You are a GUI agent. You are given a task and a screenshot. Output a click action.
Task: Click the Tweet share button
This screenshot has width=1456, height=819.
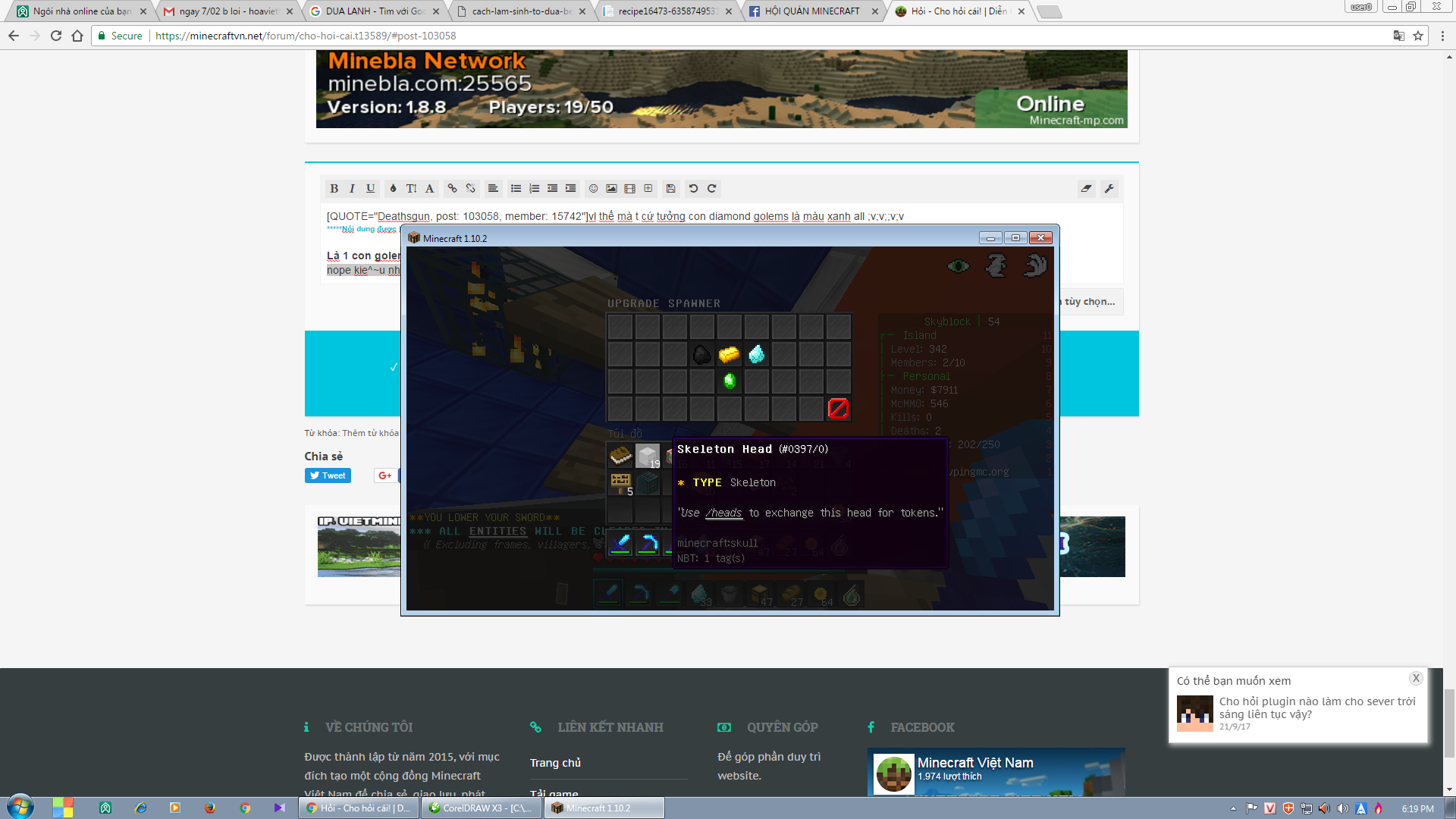[328, 475]
